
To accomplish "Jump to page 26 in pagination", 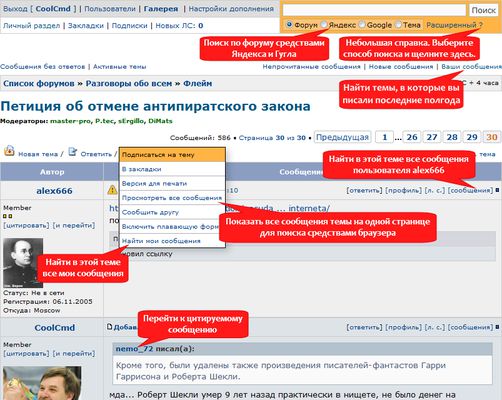I will tap(412, 137).
